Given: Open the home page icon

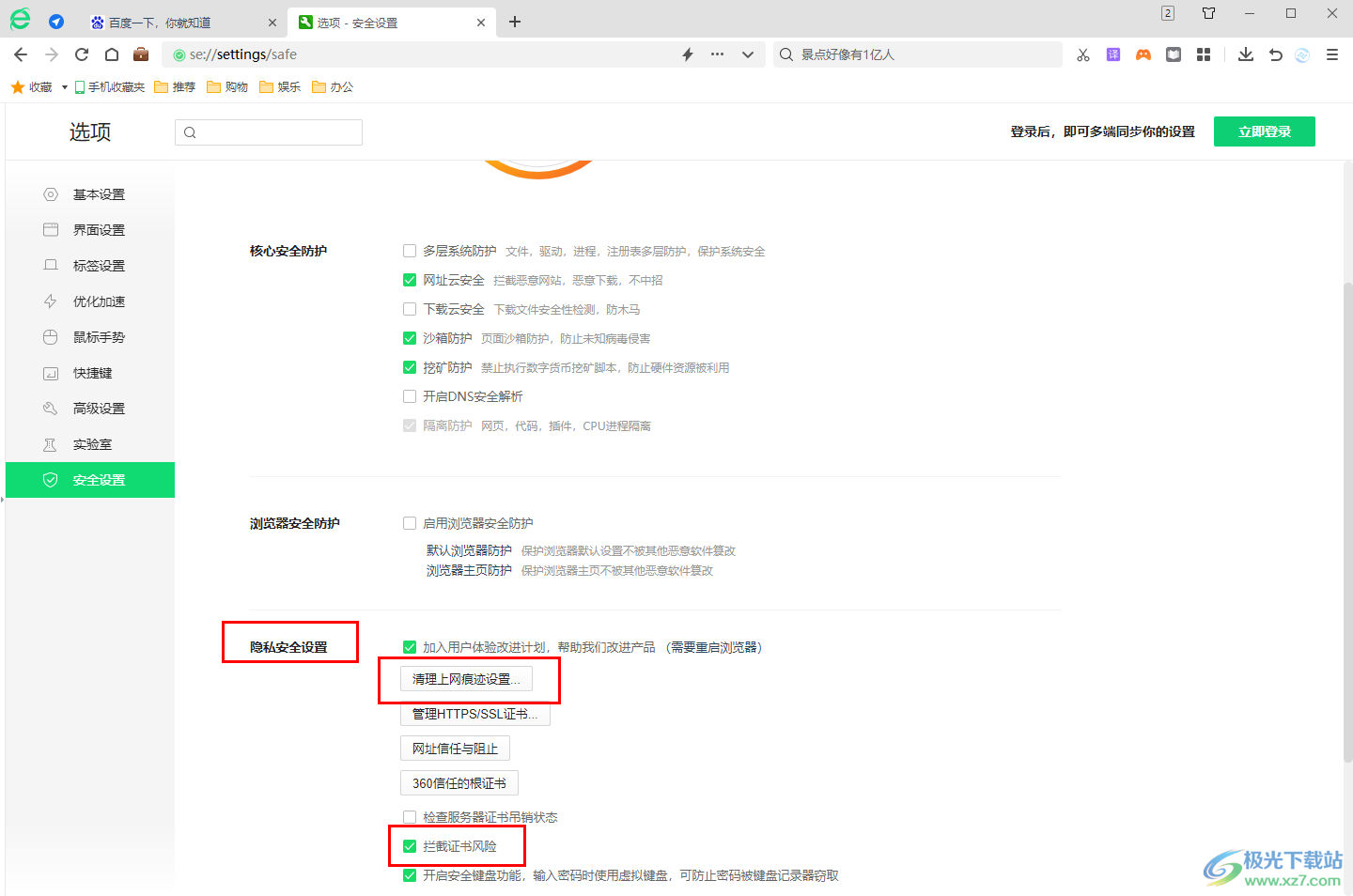Looking at the screenshot, I should tap(111, 54).
